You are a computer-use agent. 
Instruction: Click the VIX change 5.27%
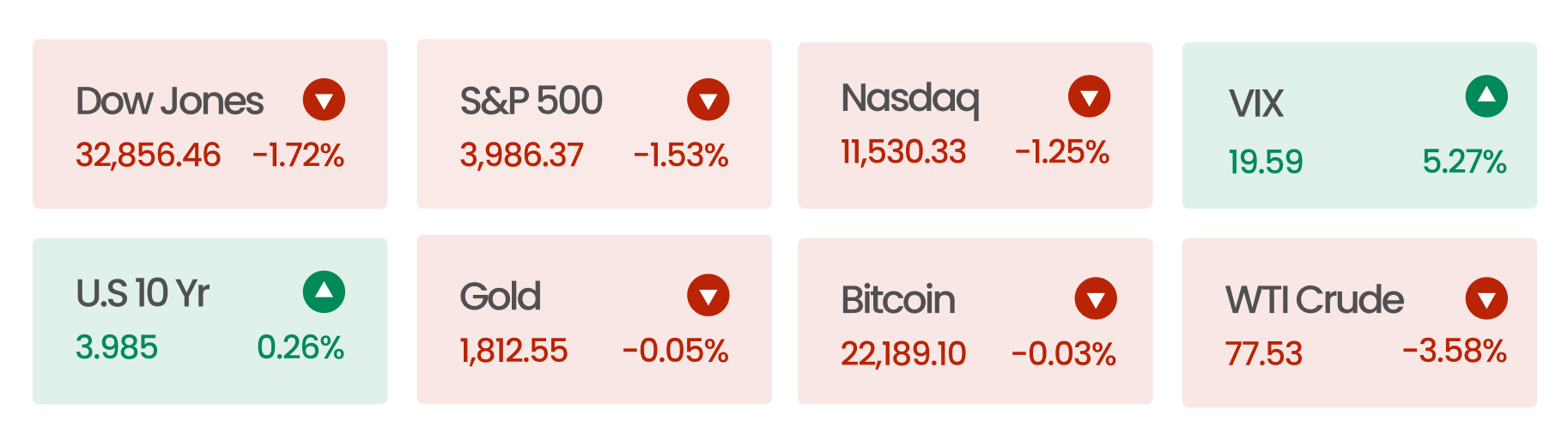(x=1464, y=162)
